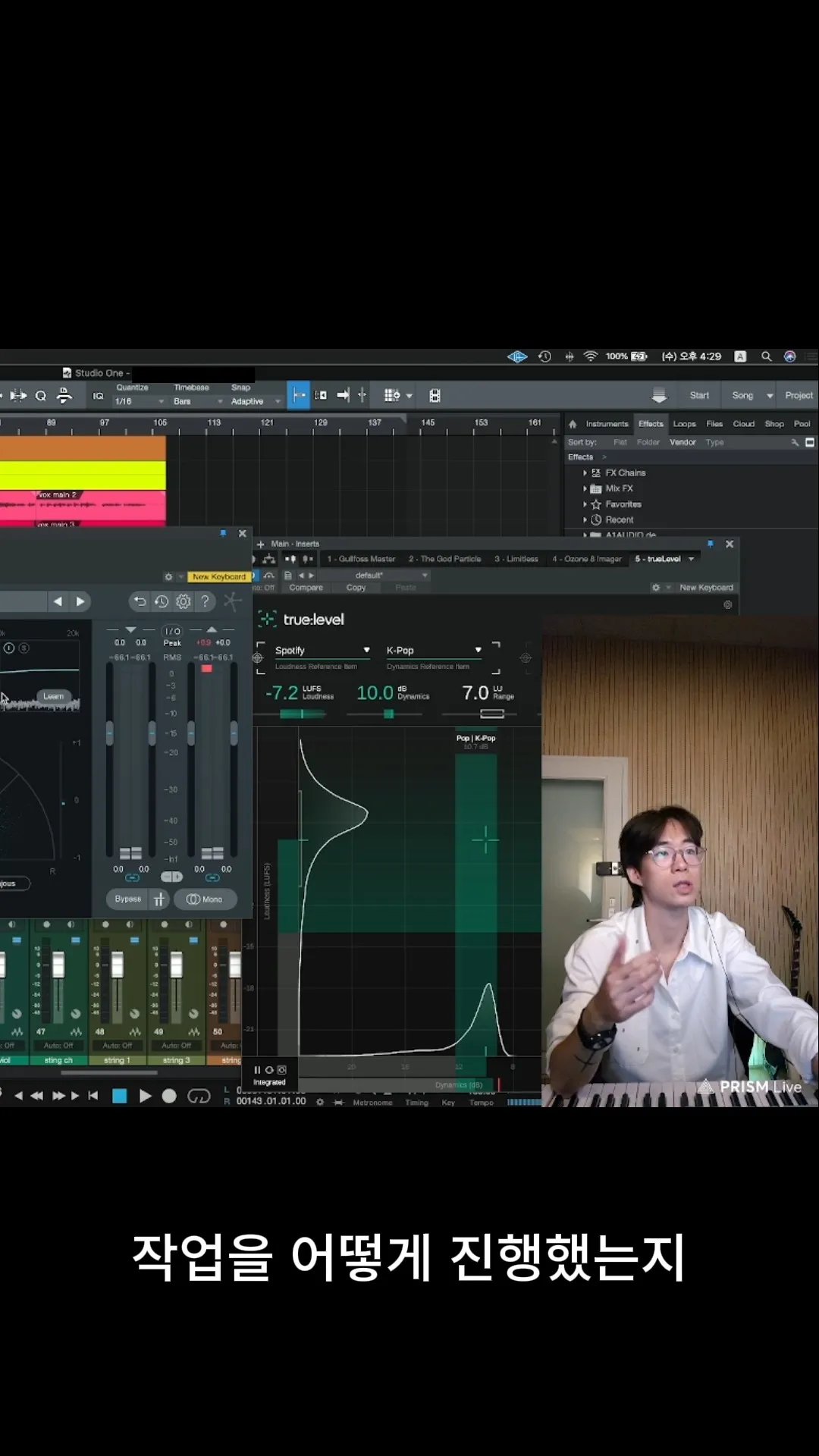This screenshot has width=819, height=1456.
Task: Toggle the loop button in the transport
Action: coord(199,1096)
